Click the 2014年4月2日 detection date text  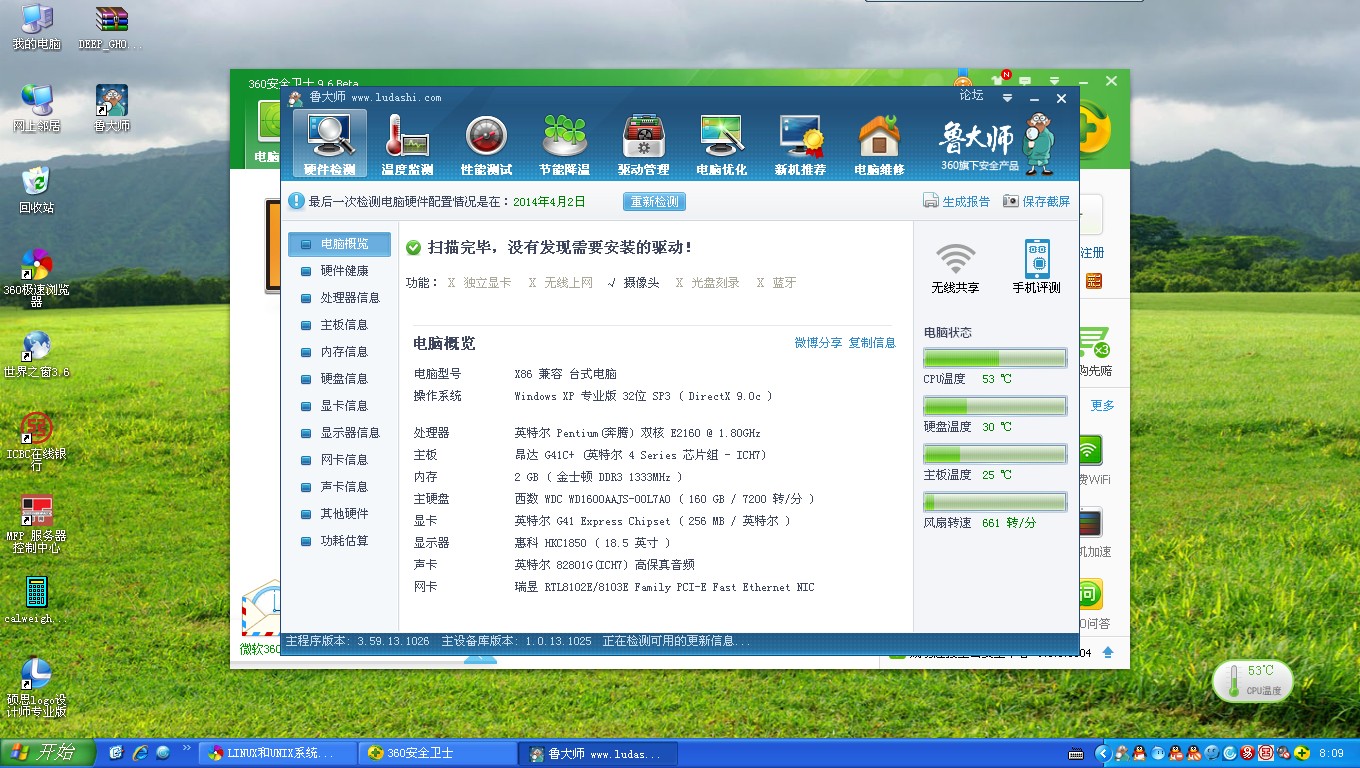pyautogui.click(x=549, y=202)
